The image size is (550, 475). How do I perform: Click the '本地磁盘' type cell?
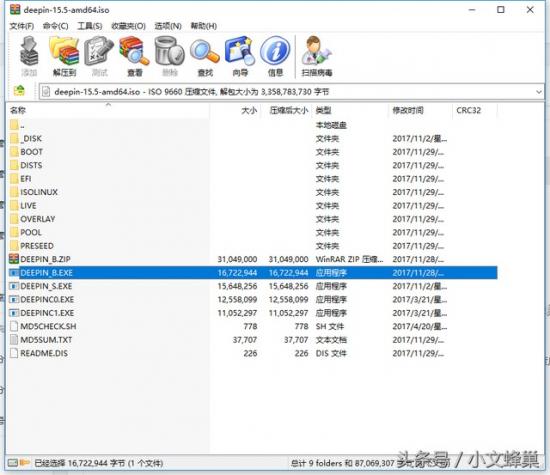(331, 125)
